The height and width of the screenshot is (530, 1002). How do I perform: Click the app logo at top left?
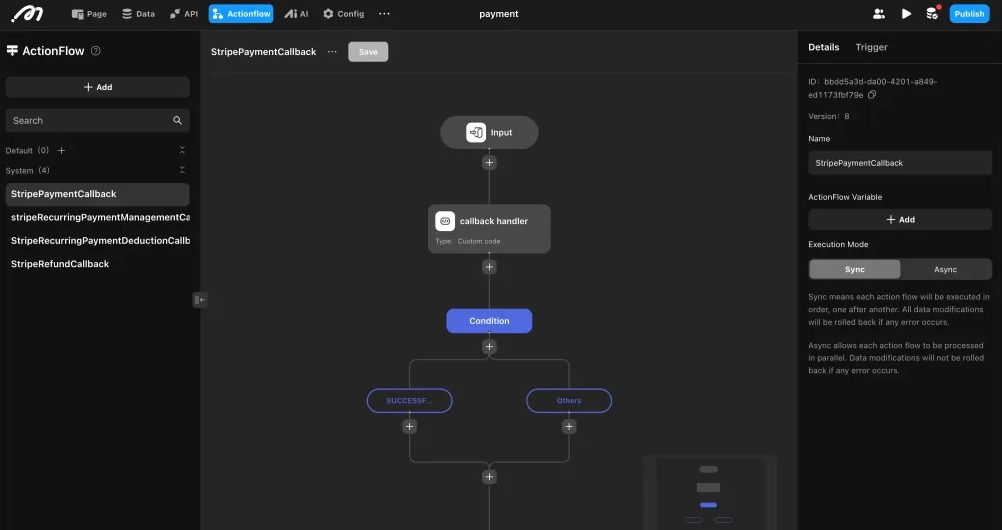pyautogui.click(x=27, y=13)
